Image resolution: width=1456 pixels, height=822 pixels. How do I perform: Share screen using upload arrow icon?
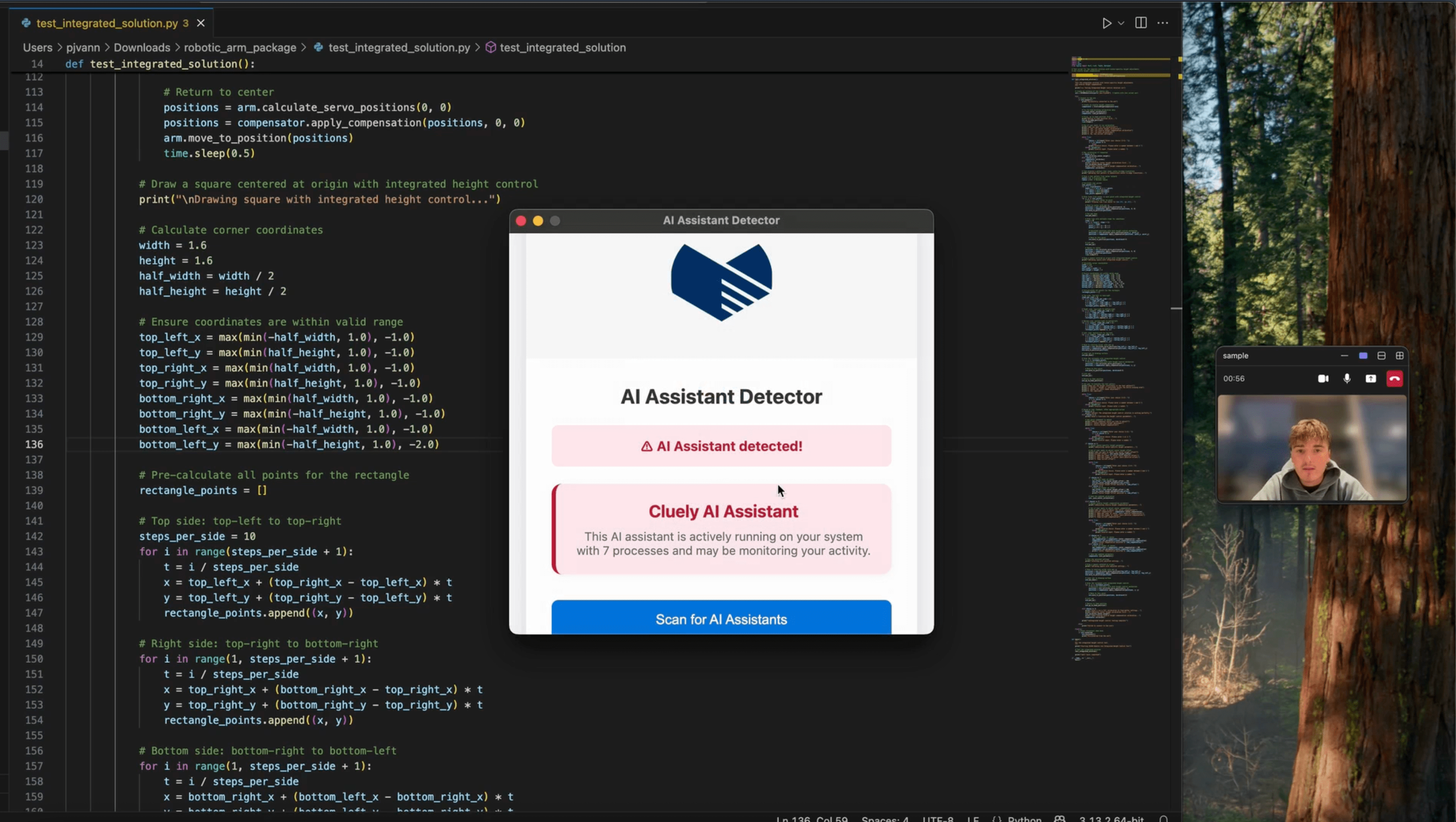[x=1371, y=378]
